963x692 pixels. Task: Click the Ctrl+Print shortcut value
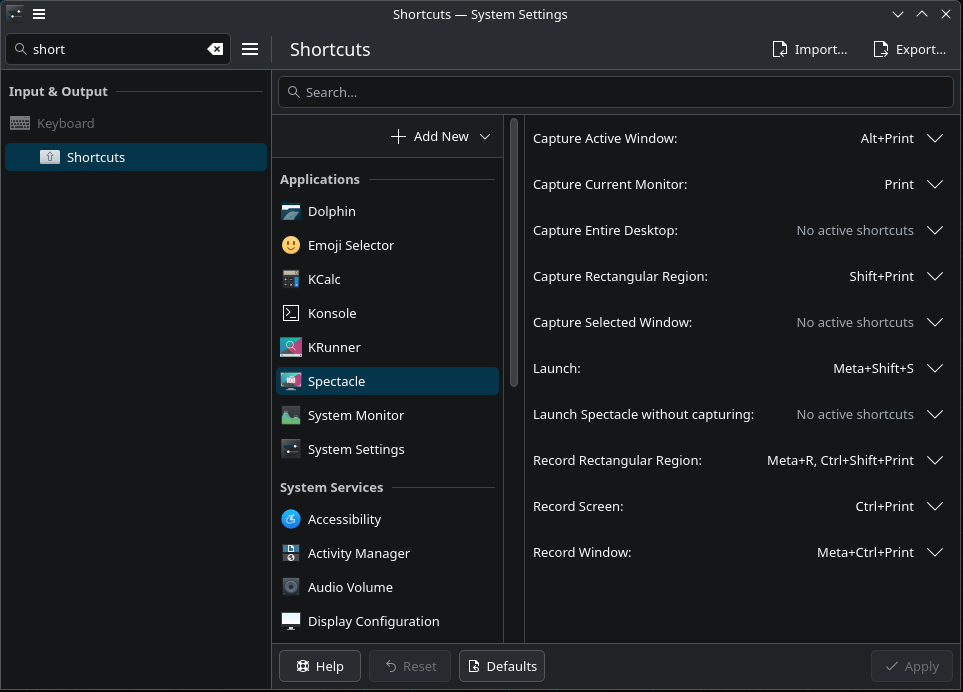pyautogui.click(x=884, y=507)
